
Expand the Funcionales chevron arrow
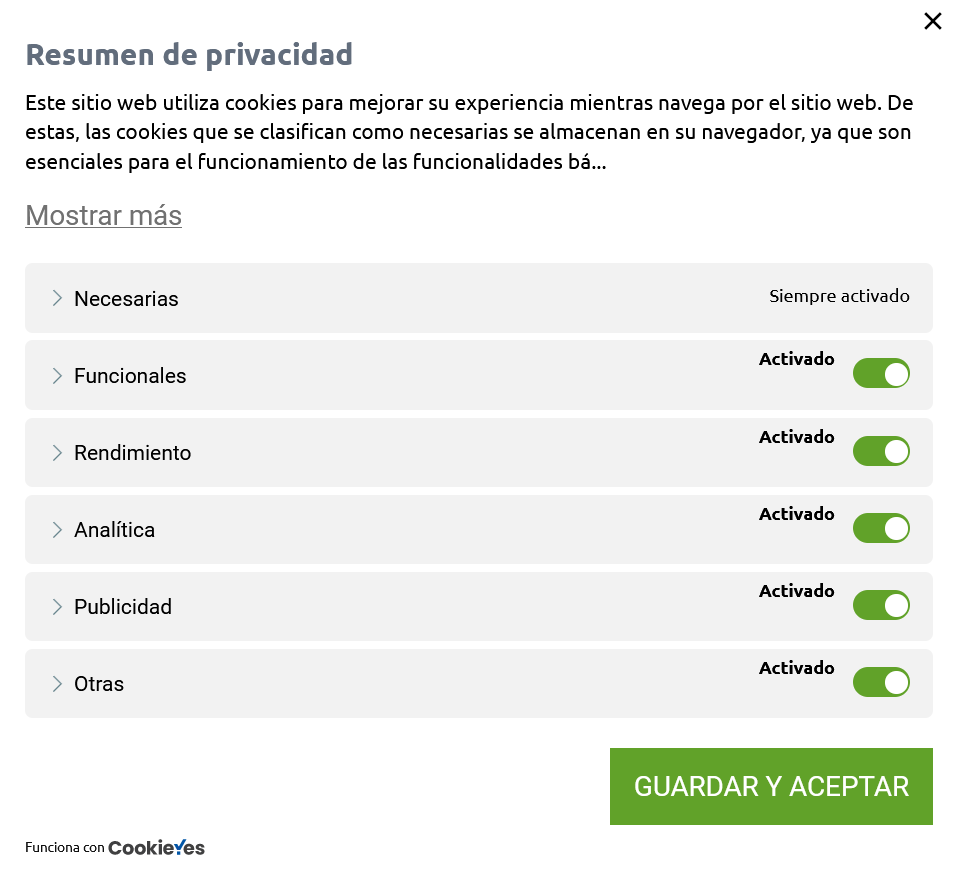57,375
